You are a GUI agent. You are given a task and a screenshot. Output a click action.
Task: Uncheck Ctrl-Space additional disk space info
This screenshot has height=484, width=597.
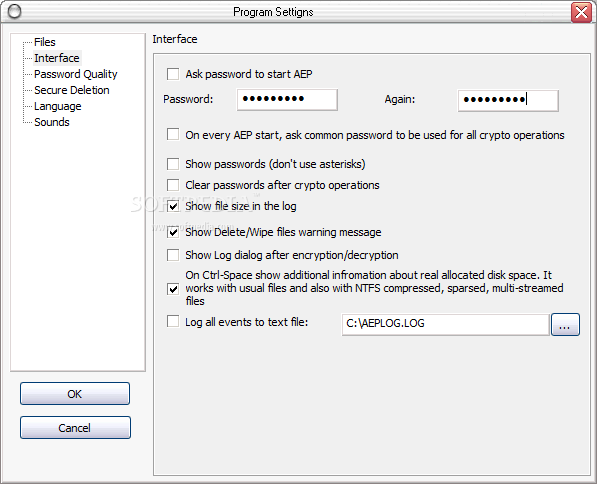click(173, 289)
